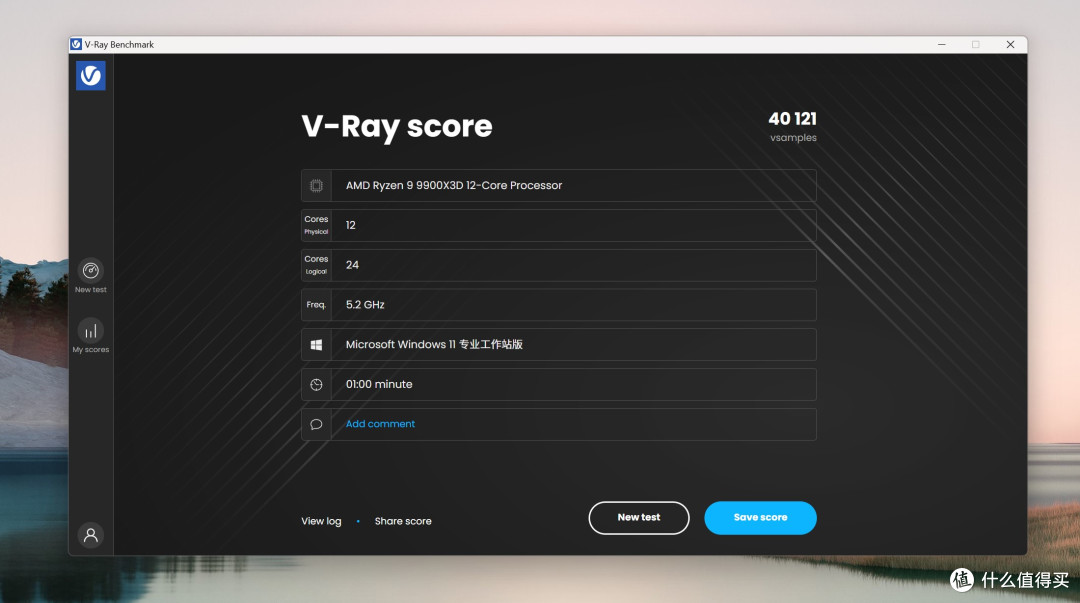Click the Cores Logical label
1080x603 pixels.
[316, 265]
